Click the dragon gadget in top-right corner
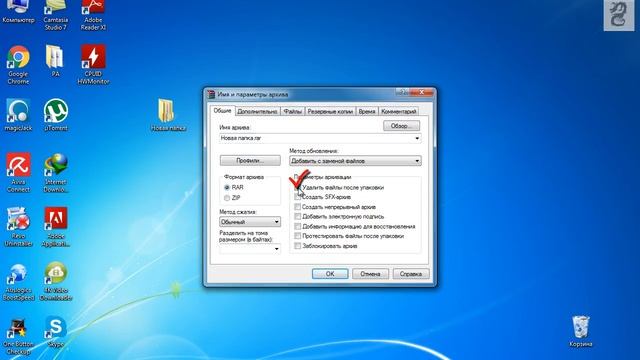 (x=619, y=15)
